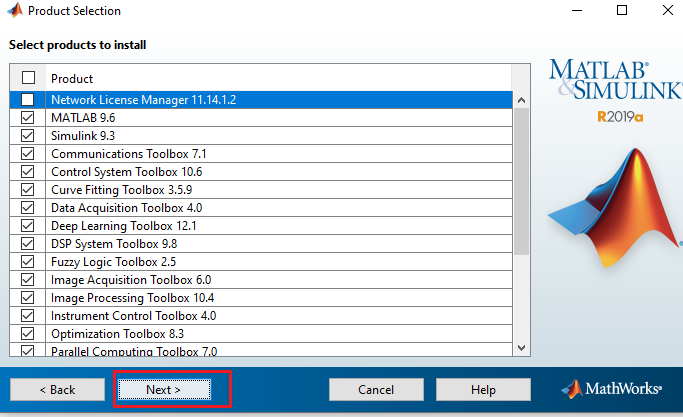The height and width of the screenshot is (417, 683).
Task: Check the Network License Manager 11.14.1.2 checkbox
Action: click(x=28, y=100)
